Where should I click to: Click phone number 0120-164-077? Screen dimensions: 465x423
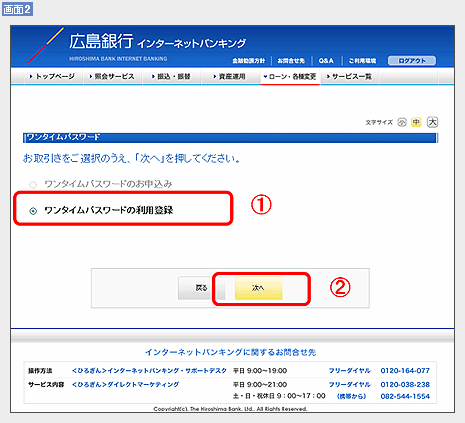(405, 371)
